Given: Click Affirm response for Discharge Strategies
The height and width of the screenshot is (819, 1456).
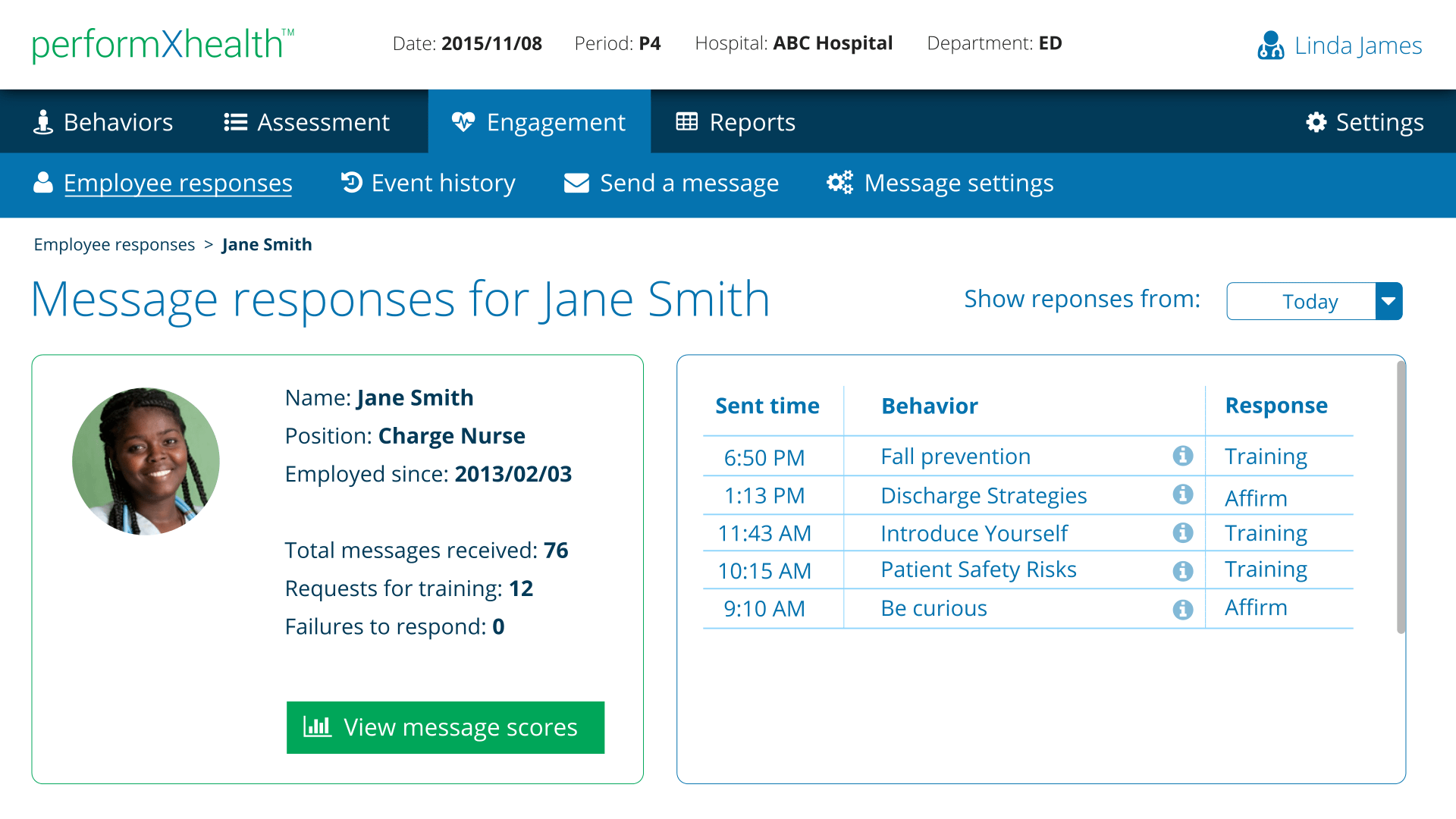Looking at the screenshot, I should 1256,498.
